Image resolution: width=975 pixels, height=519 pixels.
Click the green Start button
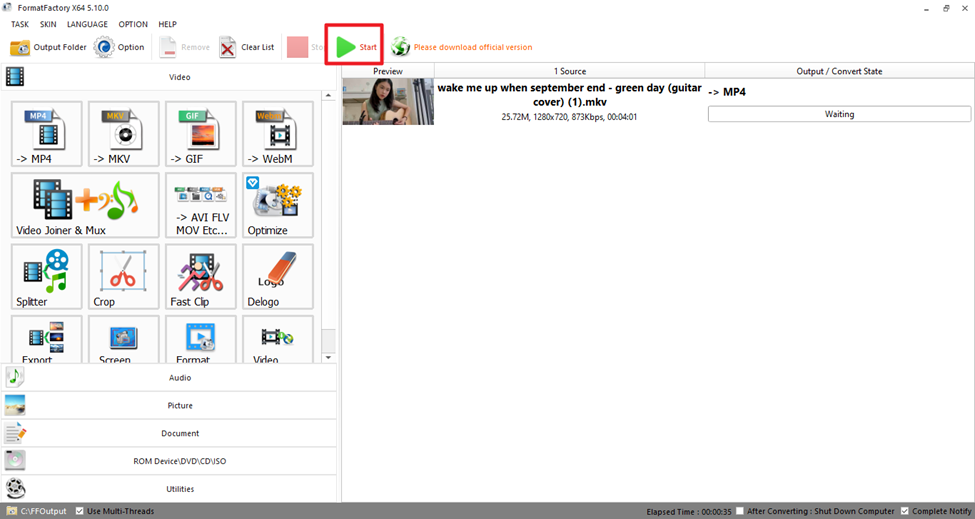point(356,47)
